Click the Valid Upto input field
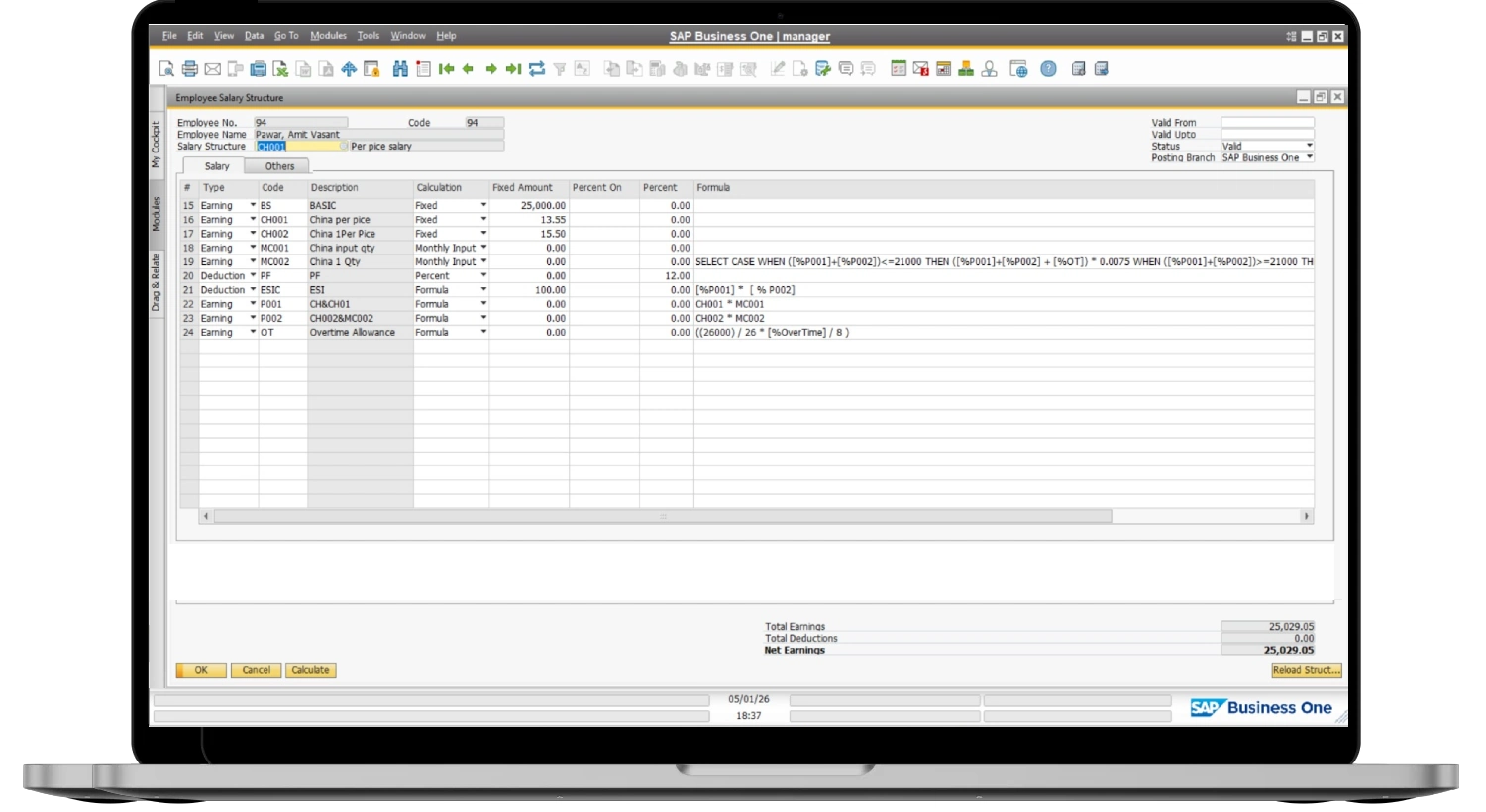This screenshot has height=812, width=1486. pyautogui.click(x=1267, y=134)
